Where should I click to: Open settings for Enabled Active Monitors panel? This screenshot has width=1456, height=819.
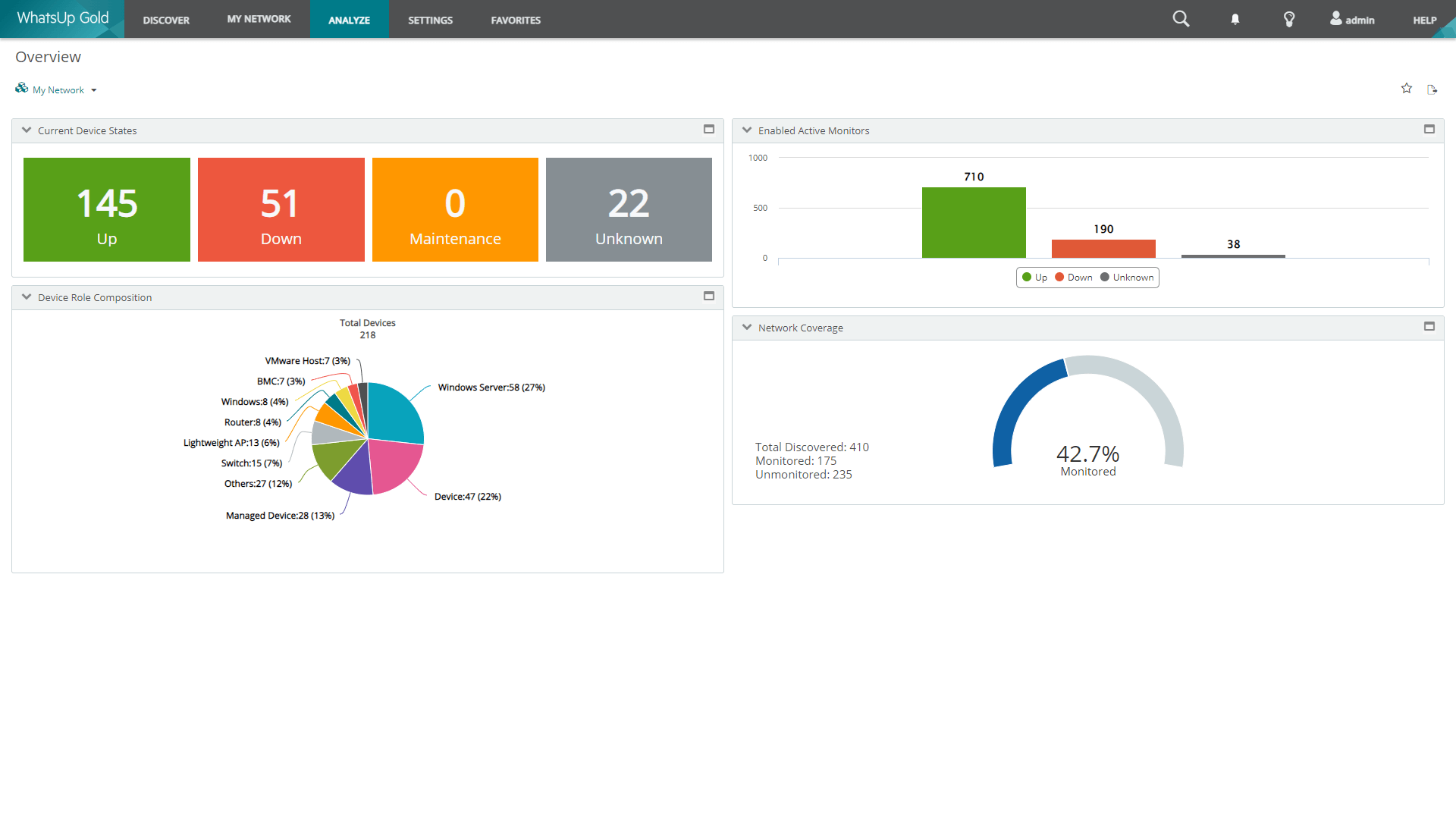(1429, 129)
